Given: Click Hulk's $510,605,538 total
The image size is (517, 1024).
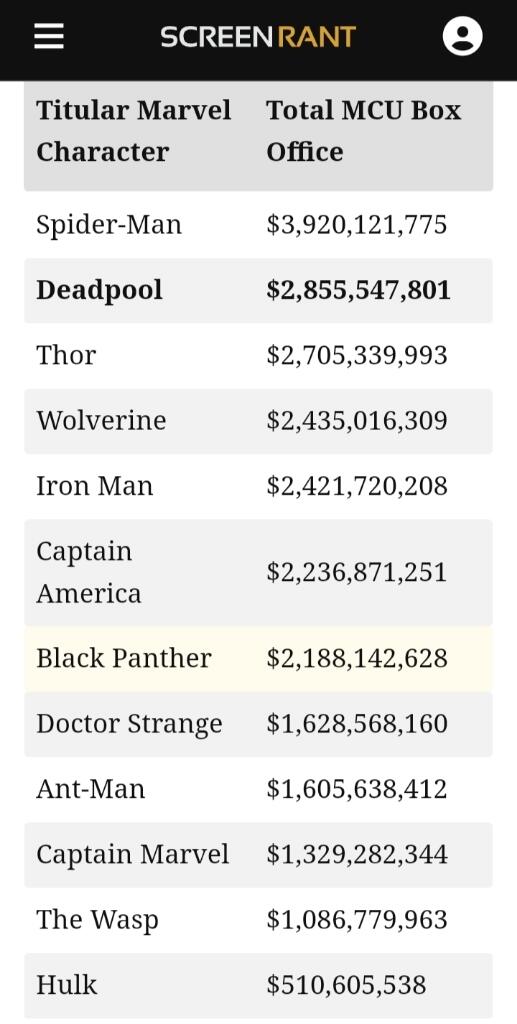Looking at the screenshot, I should point(346,985).
